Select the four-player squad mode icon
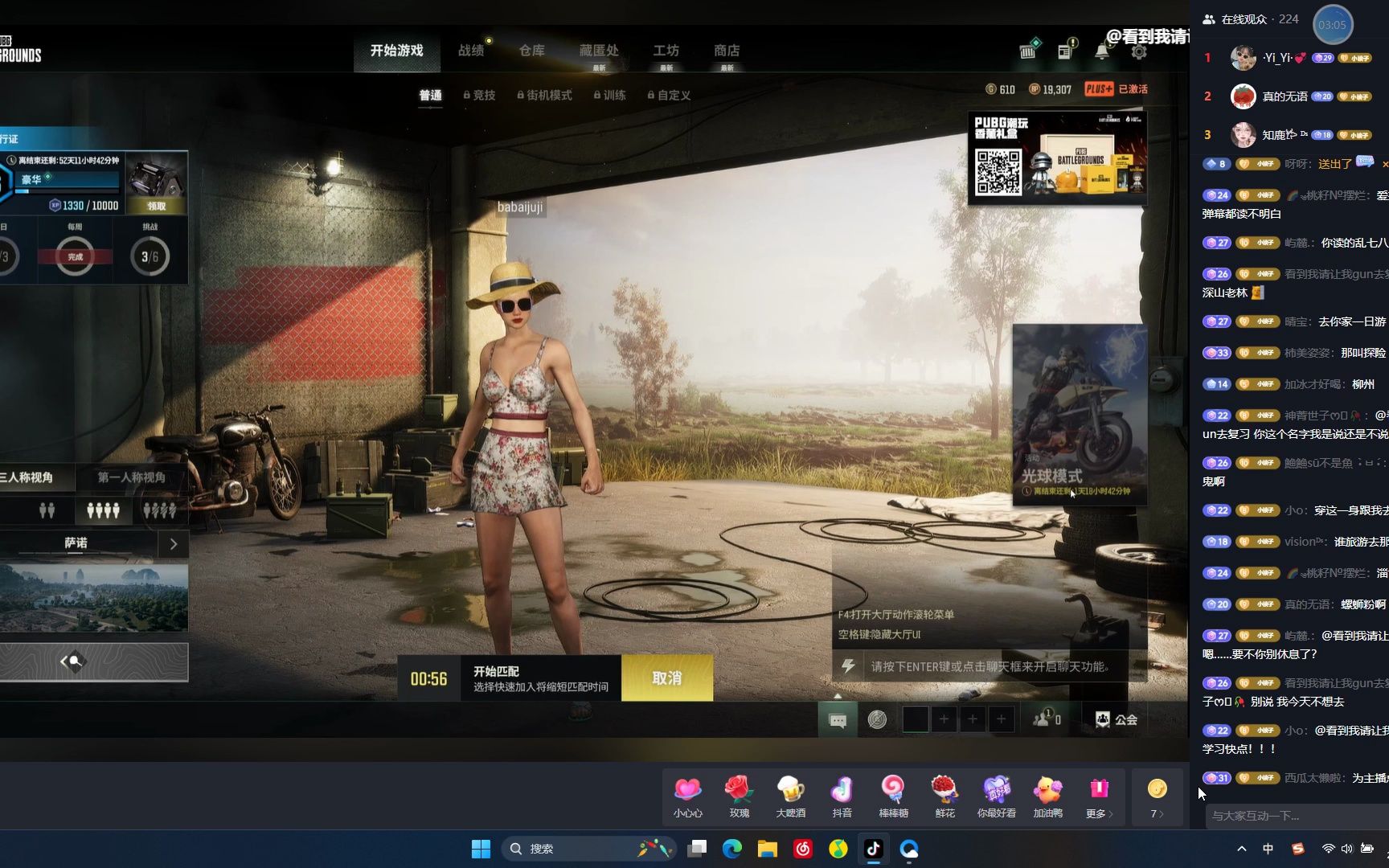 104,510
